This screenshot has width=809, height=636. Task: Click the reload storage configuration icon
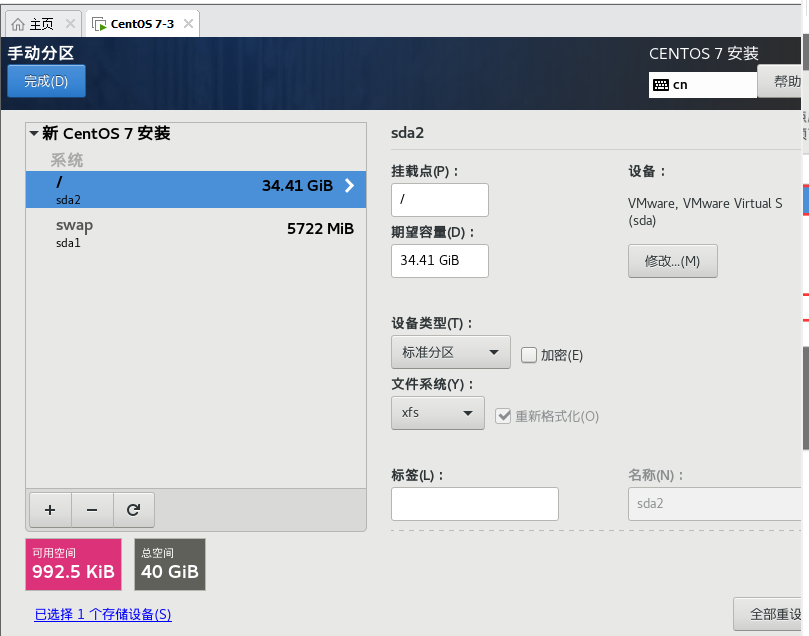click(134, 510)
